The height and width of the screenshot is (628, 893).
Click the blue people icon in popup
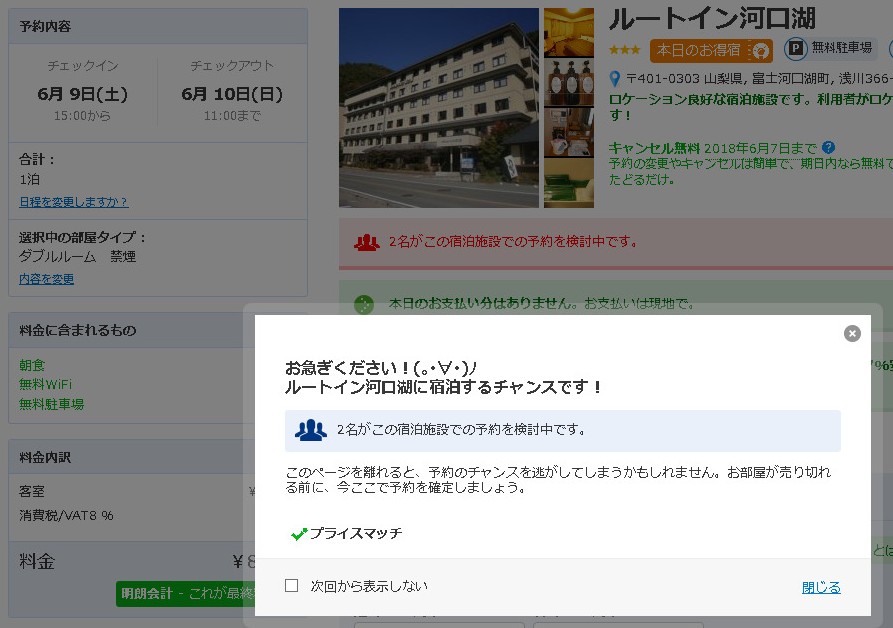(310, 430)
